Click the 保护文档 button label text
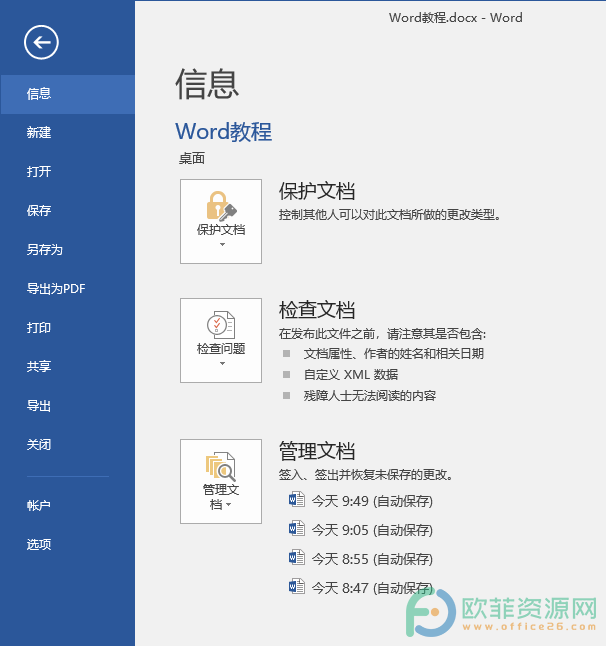This screenshot has height=646, width=606. click(x=221, y=230)
